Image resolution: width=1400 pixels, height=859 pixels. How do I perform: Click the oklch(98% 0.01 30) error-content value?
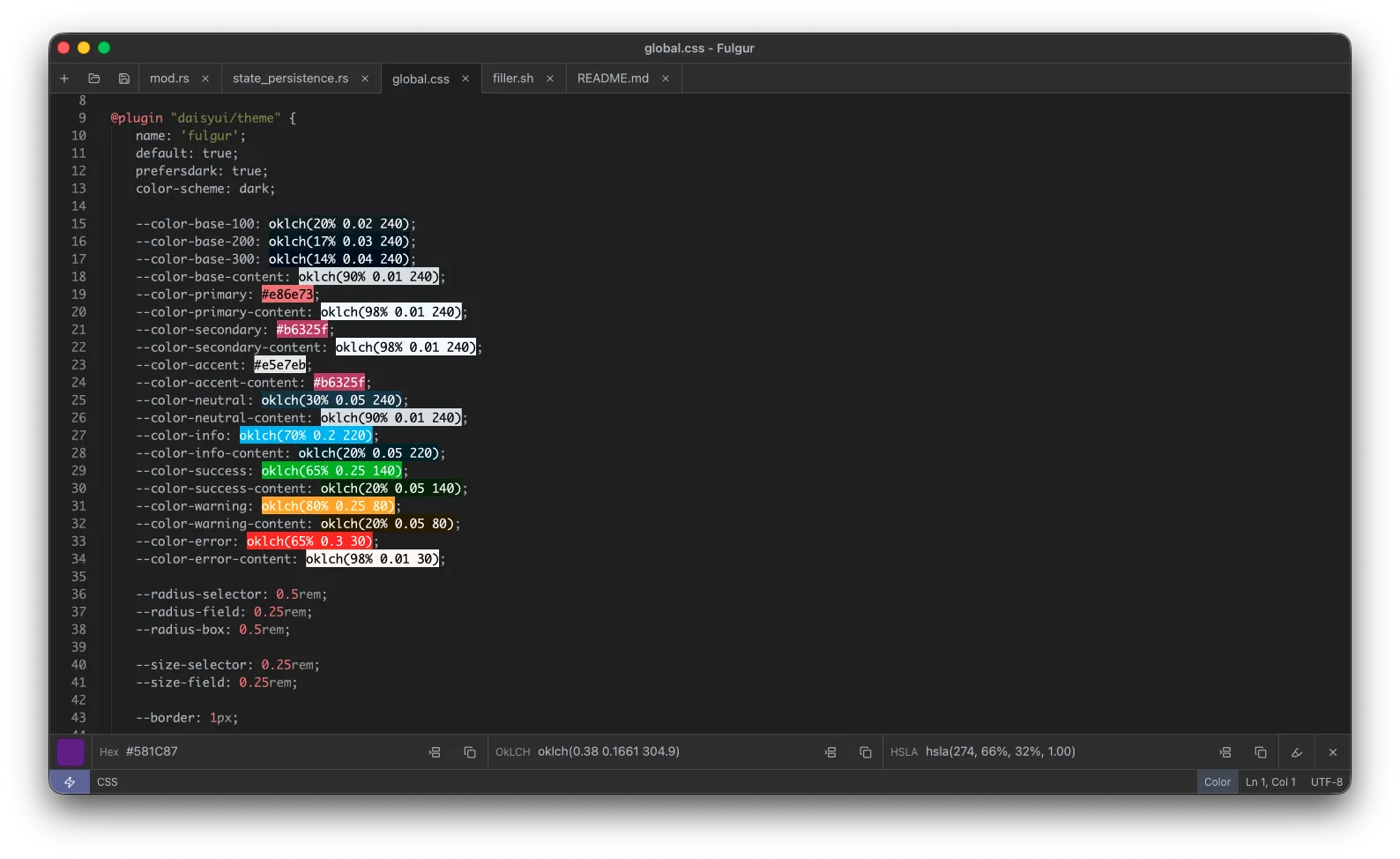pos(373,559)
